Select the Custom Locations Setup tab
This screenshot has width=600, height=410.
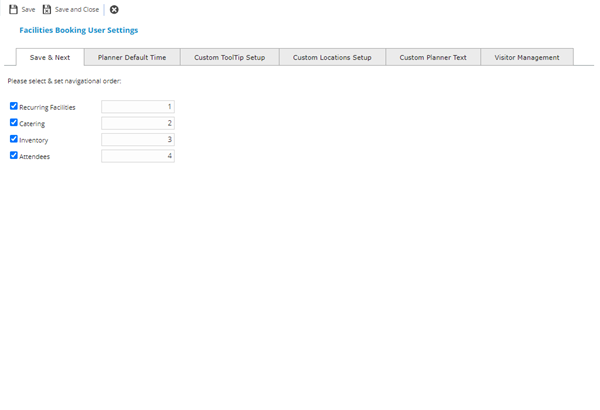[x=332, y=58]
